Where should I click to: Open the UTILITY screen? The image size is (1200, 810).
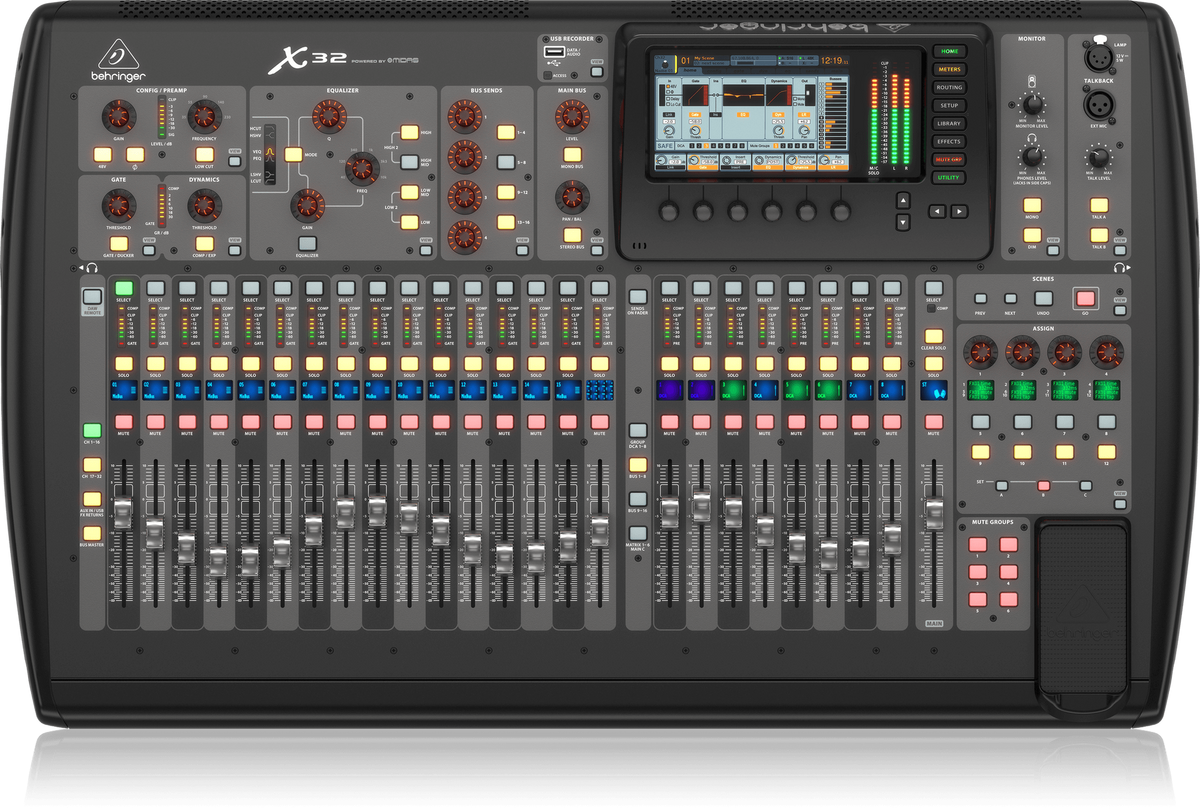949,177
